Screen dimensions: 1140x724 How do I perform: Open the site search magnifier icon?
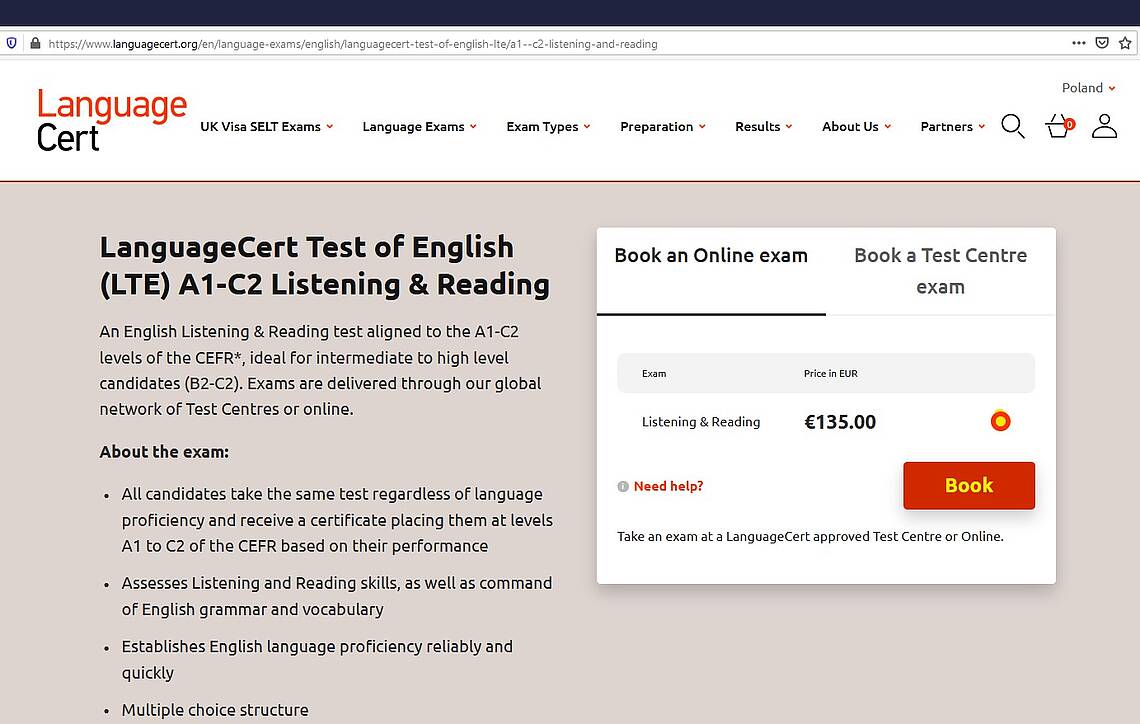pos(1013,126)
